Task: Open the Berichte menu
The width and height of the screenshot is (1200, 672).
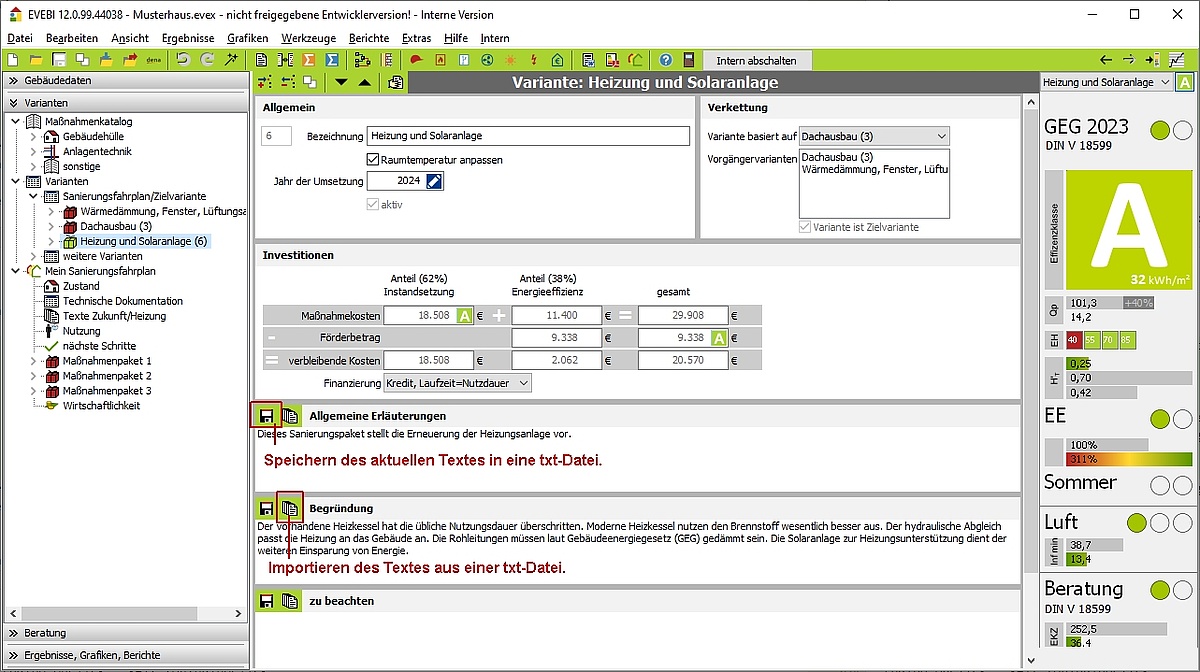Action: tap(369, 38)
